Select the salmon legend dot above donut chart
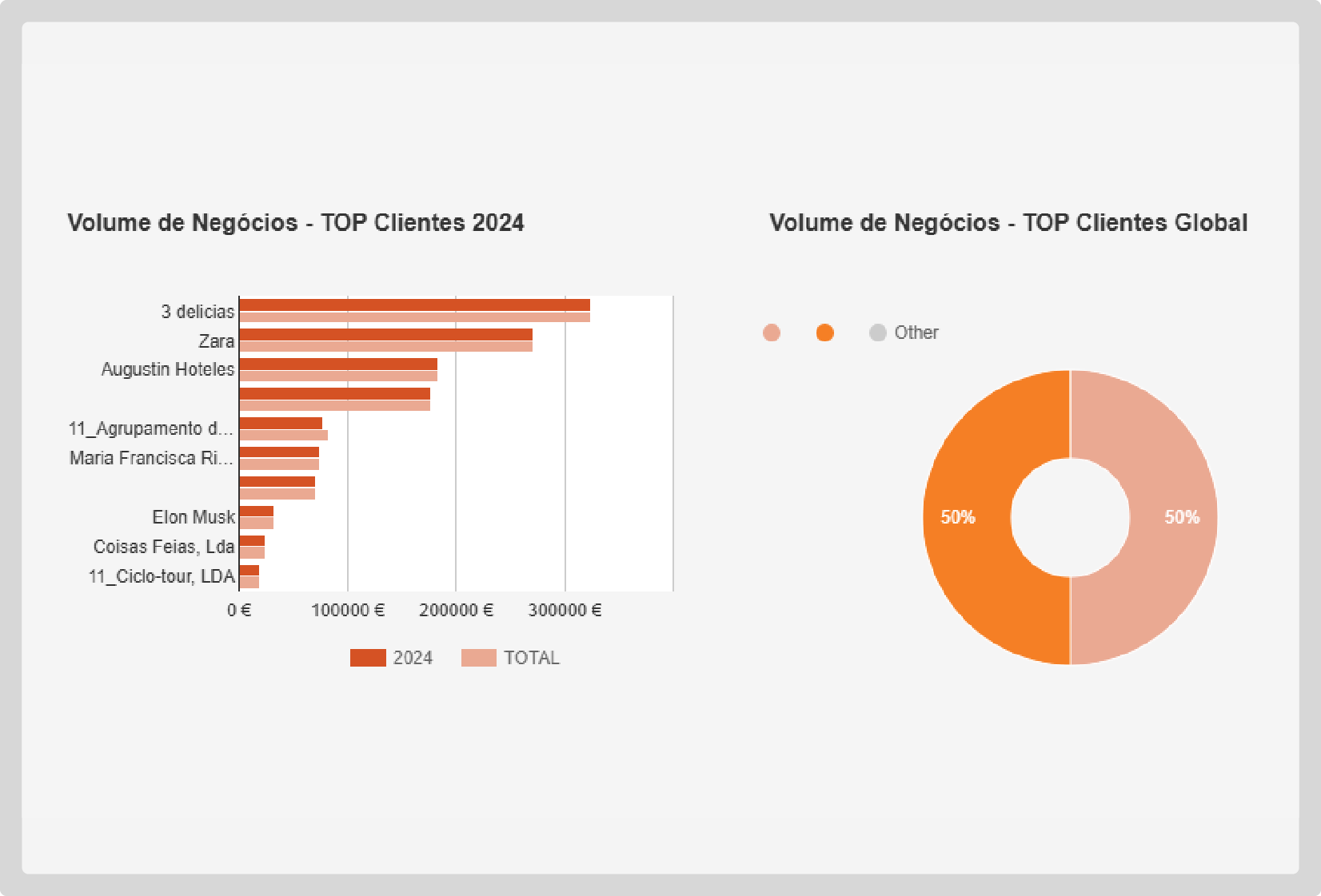 [x=772, y=333]
